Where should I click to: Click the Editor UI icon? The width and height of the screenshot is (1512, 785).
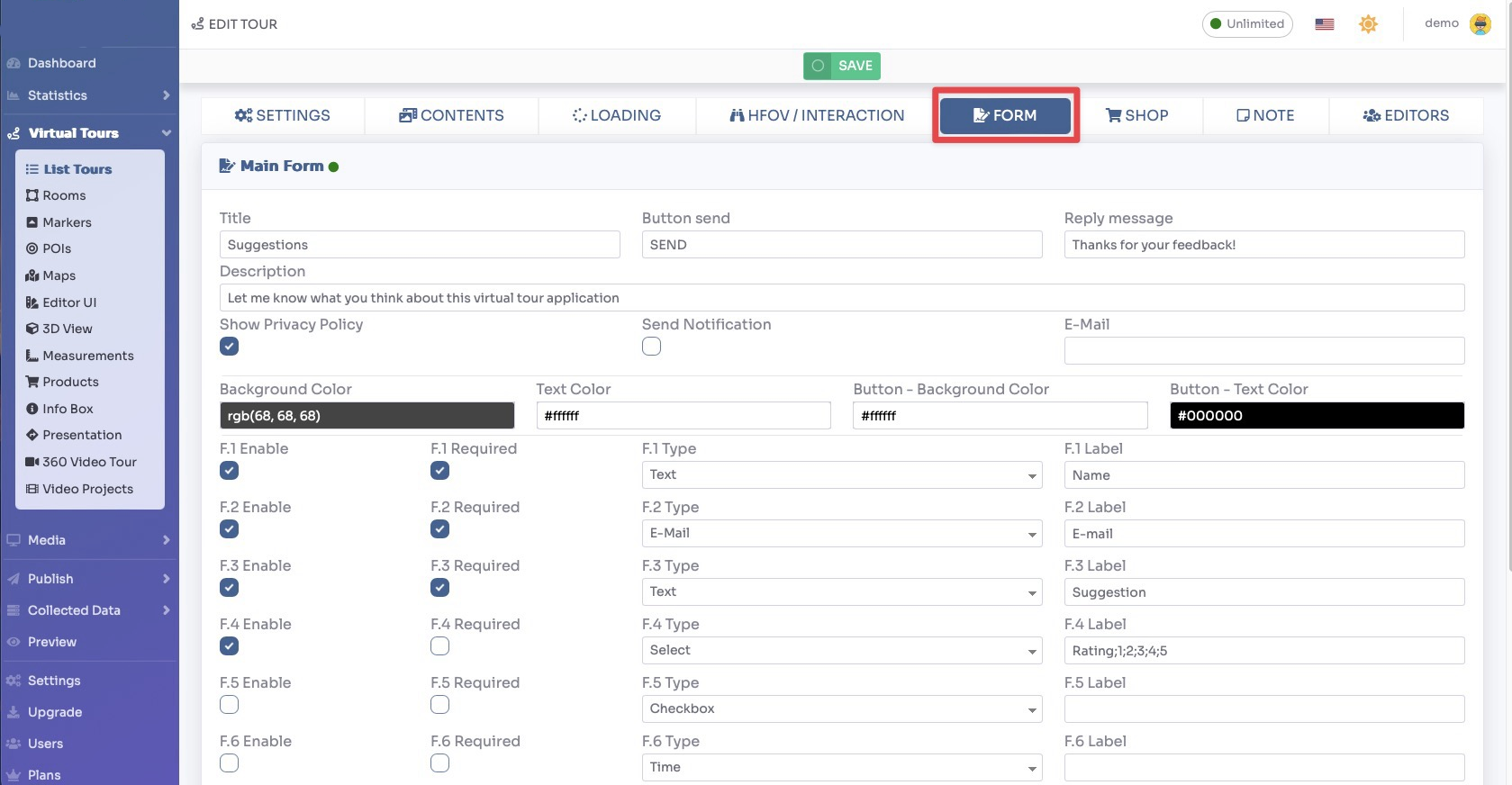tap(32, 302)
